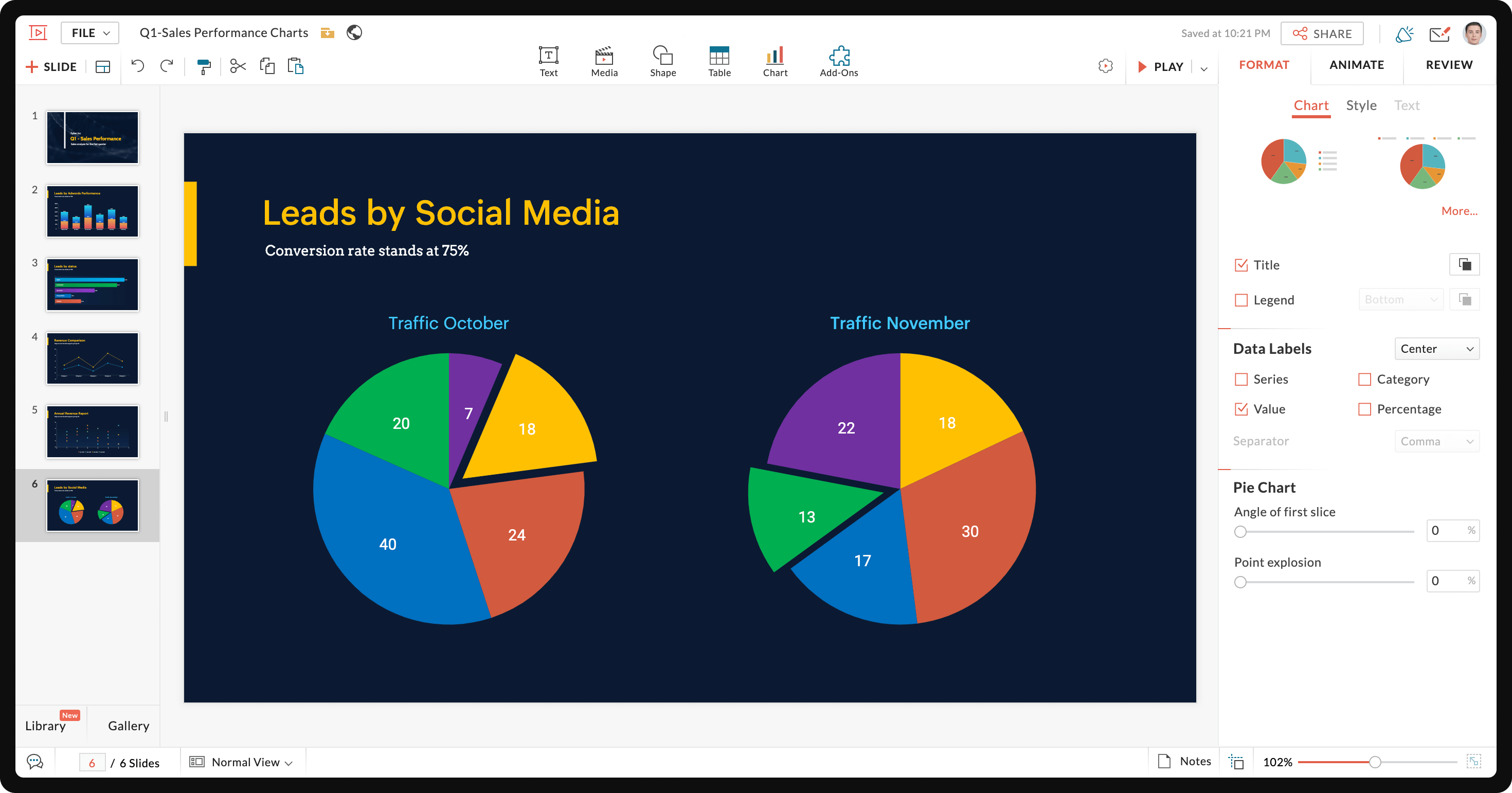Switch to the Style sub-tab

1361,105
